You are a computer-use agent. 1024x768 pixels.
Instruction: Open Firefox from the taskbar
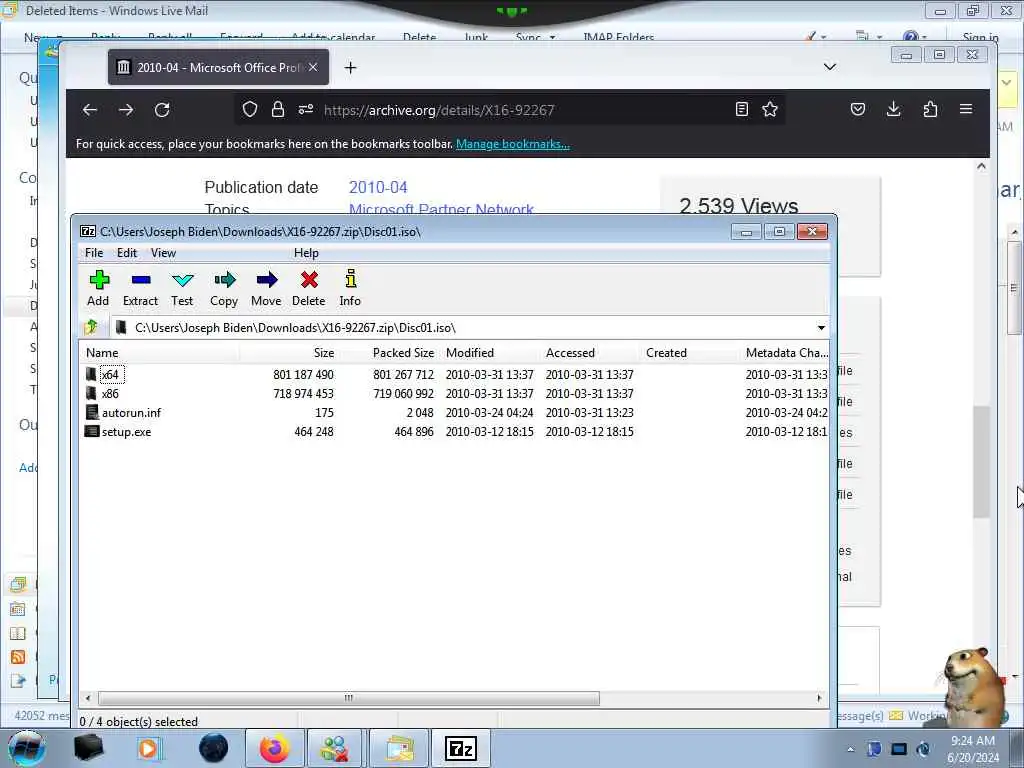pos(274,748)
